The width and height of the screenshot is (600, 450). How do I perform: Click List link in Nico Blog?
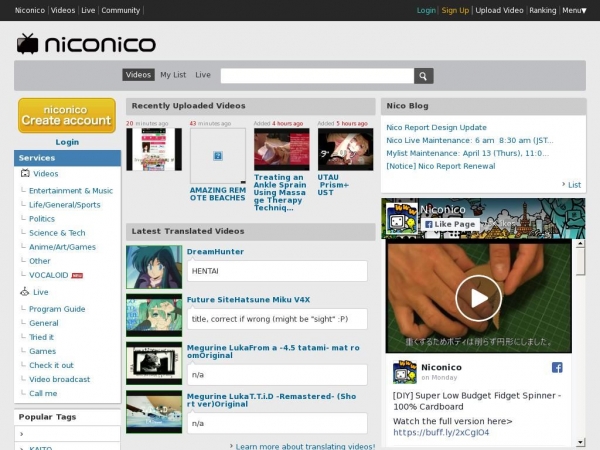574,185
